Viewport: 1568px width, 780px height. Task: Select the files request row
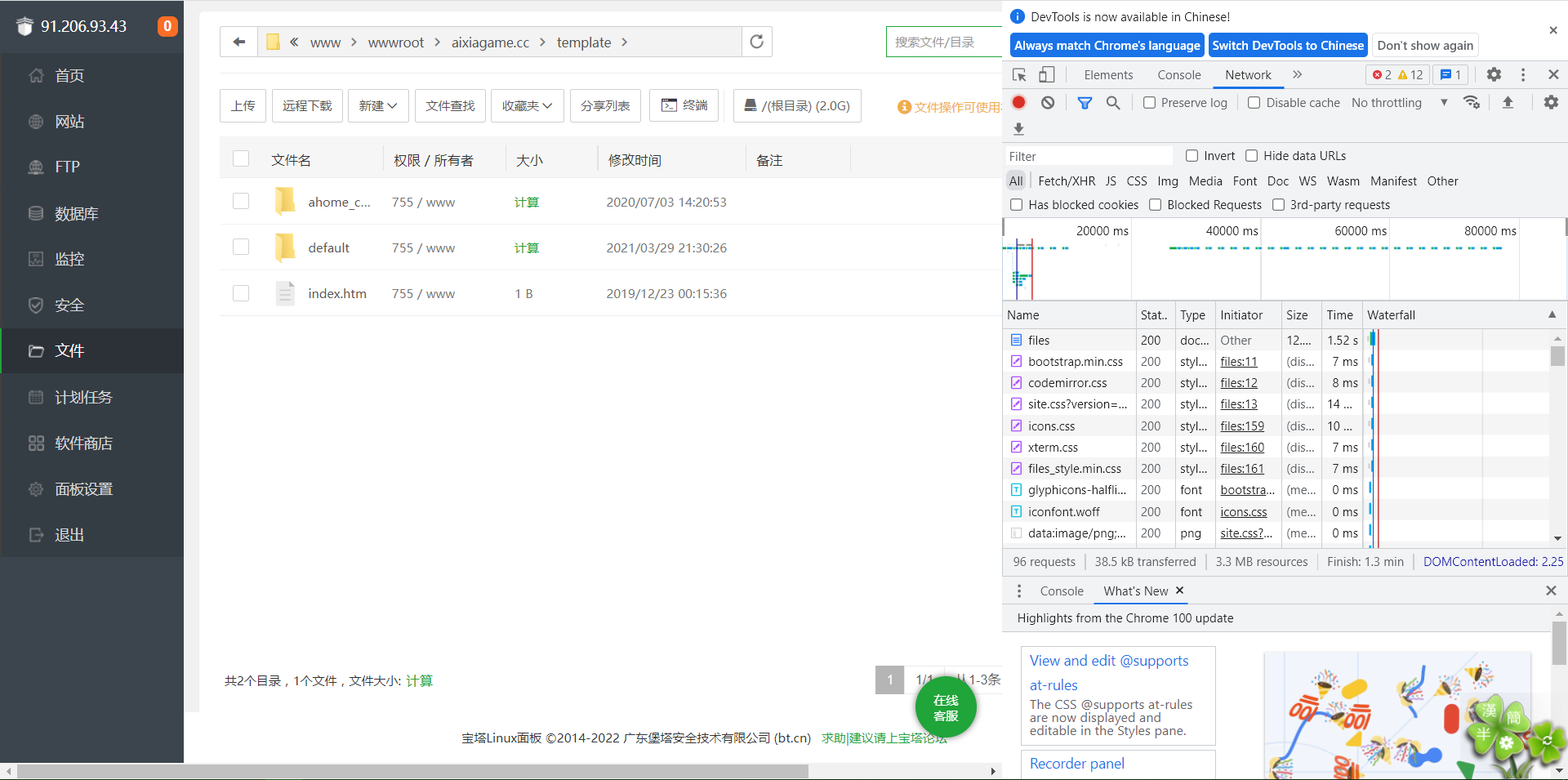click(1275, 340)
